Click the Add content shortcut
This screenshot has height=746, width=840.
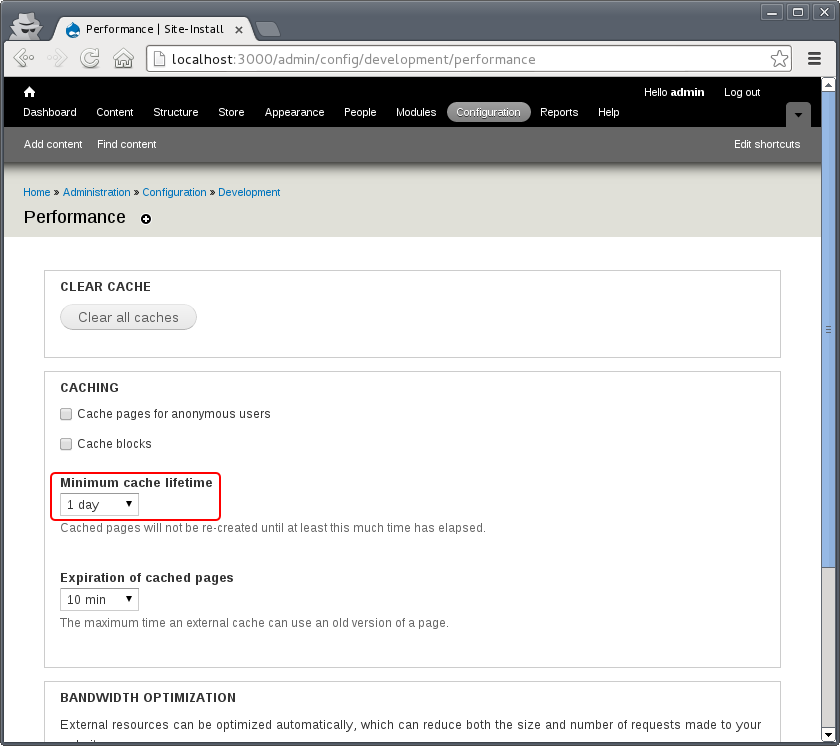point(53,144)
